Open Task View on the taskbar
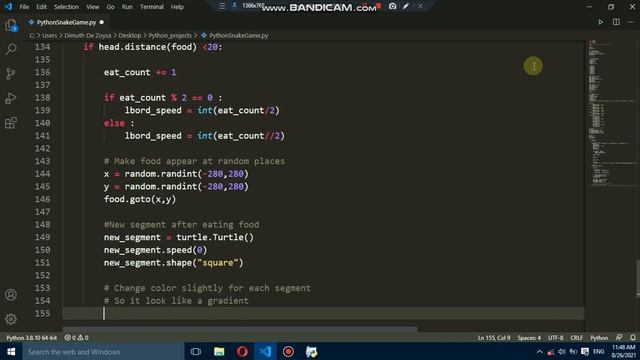Viewport: 640px width, 360px height. (x=196, y=351)
